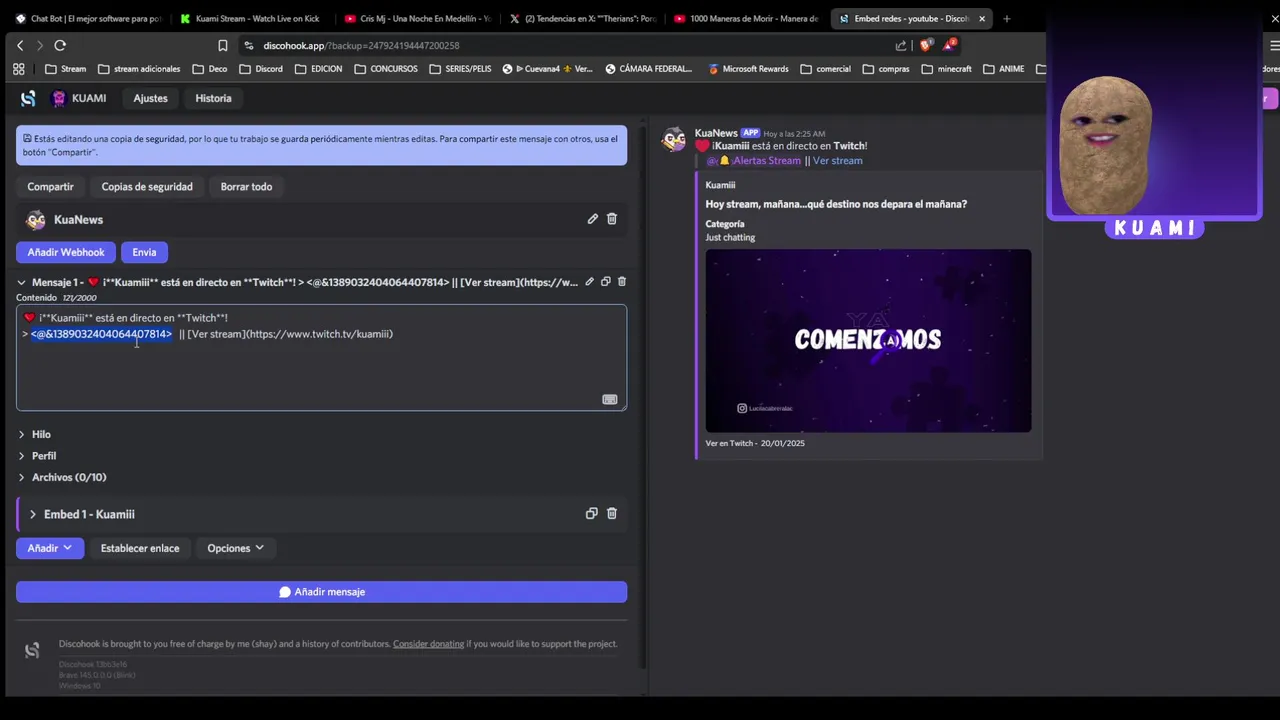The image size is (1280, 720).
Task: Open Historia in the header
Action: pyautogui.click(x=213, y=98)
